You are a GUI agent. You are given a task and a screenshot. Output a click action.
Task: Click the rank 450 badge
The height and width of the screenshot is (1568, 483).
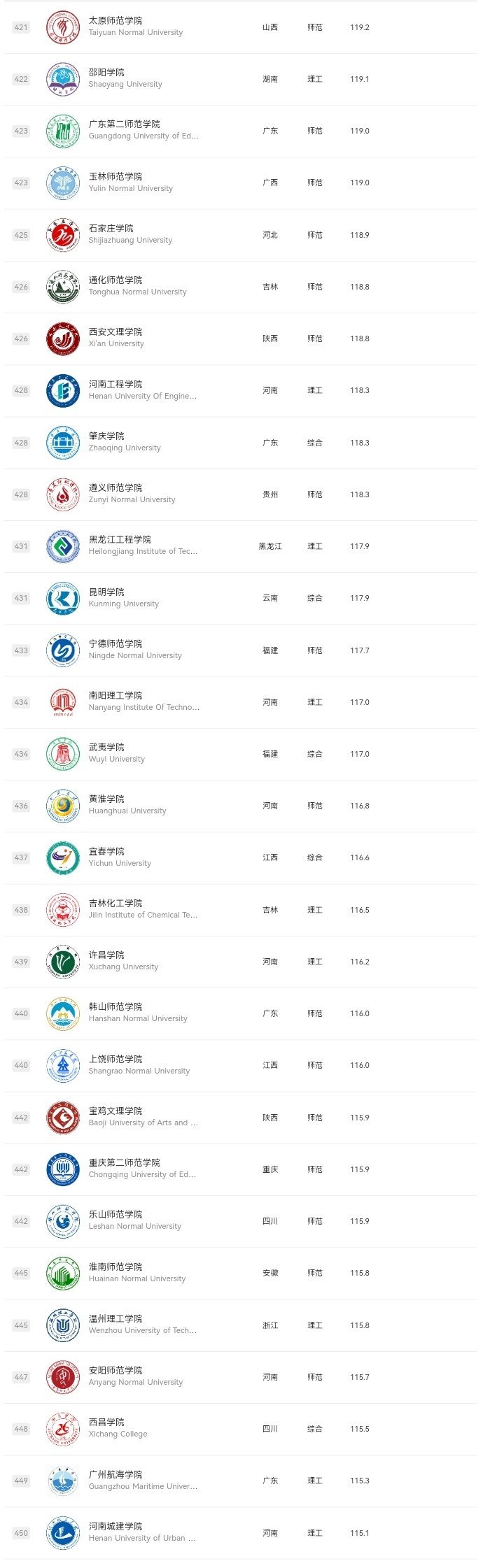tap(22, 1533)
